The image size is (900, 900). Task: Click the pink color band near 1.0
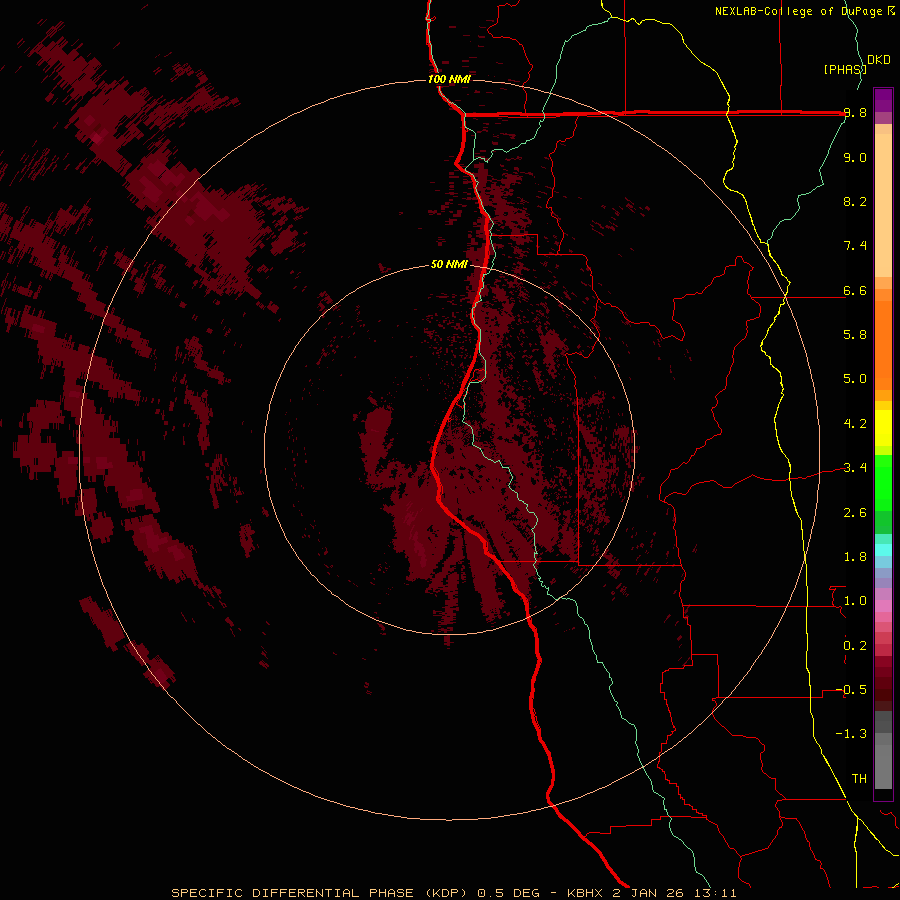pos(883,606)
